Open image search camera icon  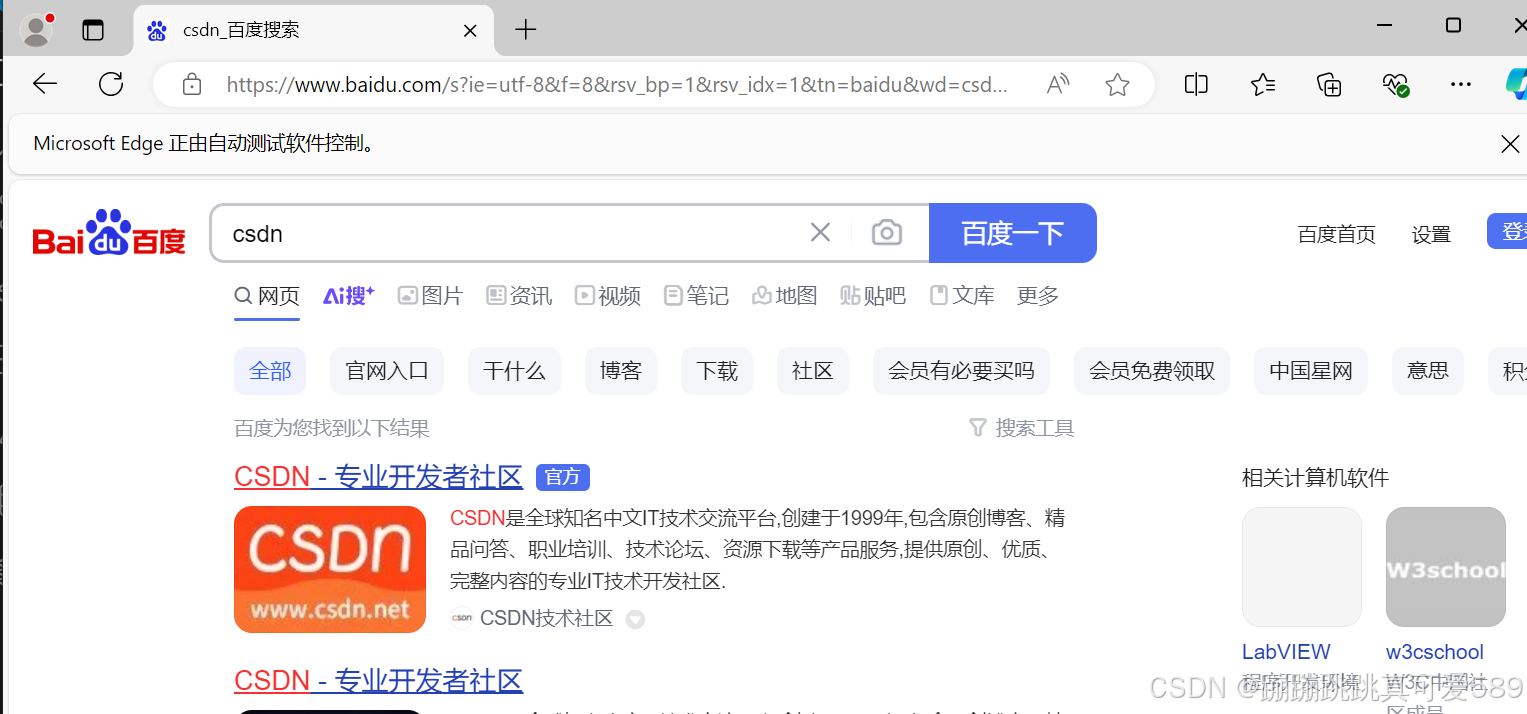tap(887, 233)
